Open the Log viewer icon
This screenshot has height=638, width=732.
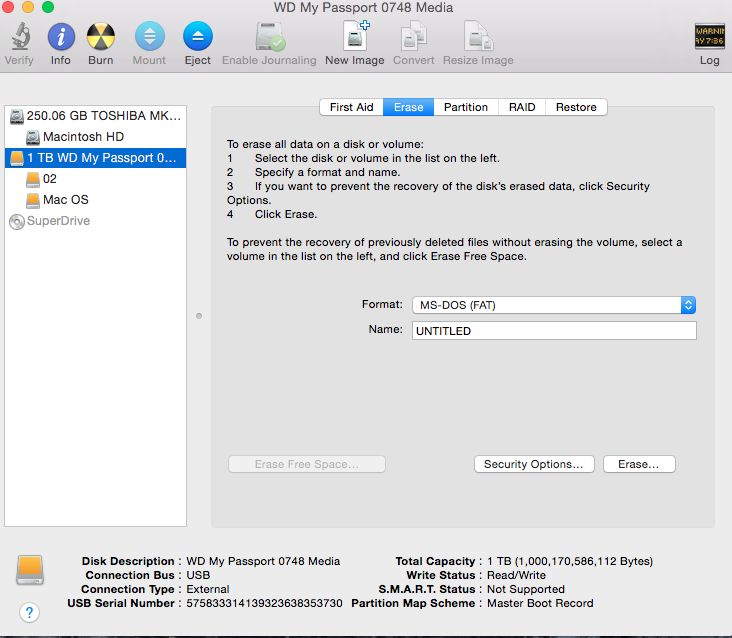pyautogui.click(x=710, y=36)
